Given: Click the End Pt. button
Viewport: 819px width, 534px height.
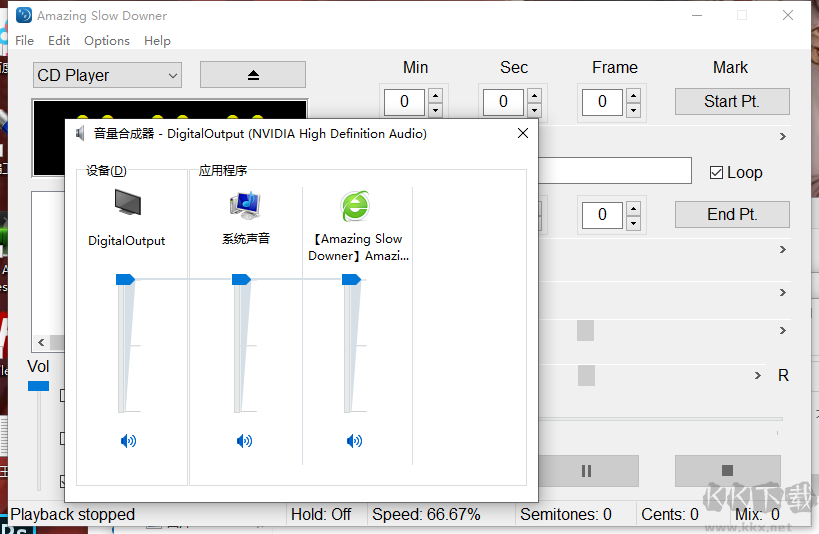Looking at the screenshot, I should click(x=732, y=214).
